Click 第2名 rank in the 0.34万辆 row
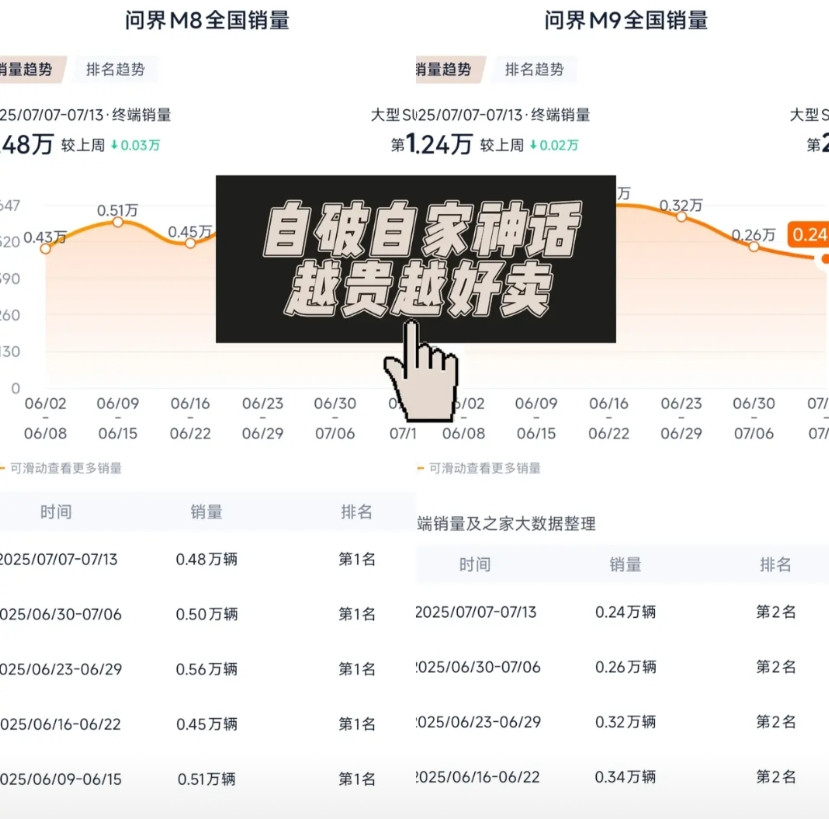This screenshot has height=819, width=829. [x=776, y=777]
